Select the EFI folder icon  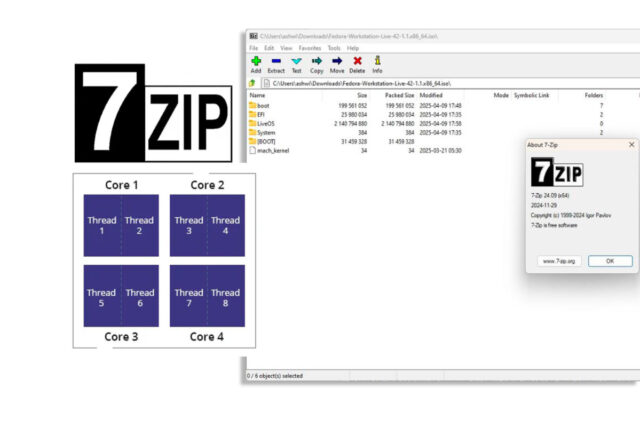point(253,114)
